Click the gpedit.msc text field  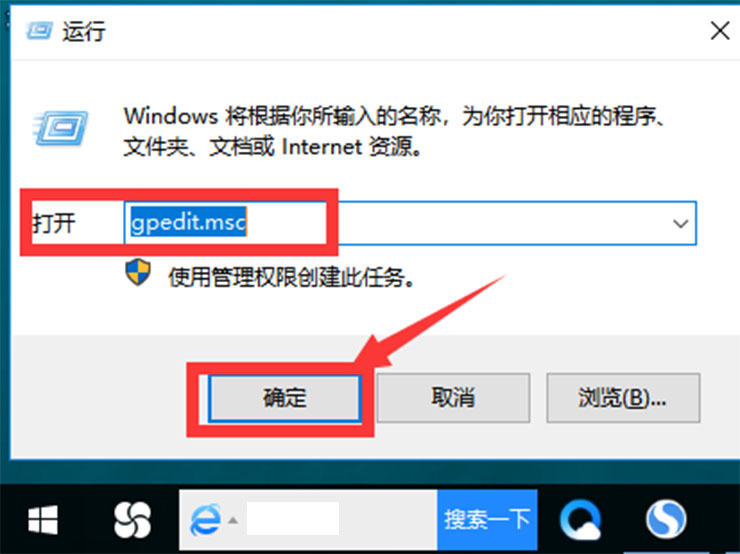(x=410, y=223)
